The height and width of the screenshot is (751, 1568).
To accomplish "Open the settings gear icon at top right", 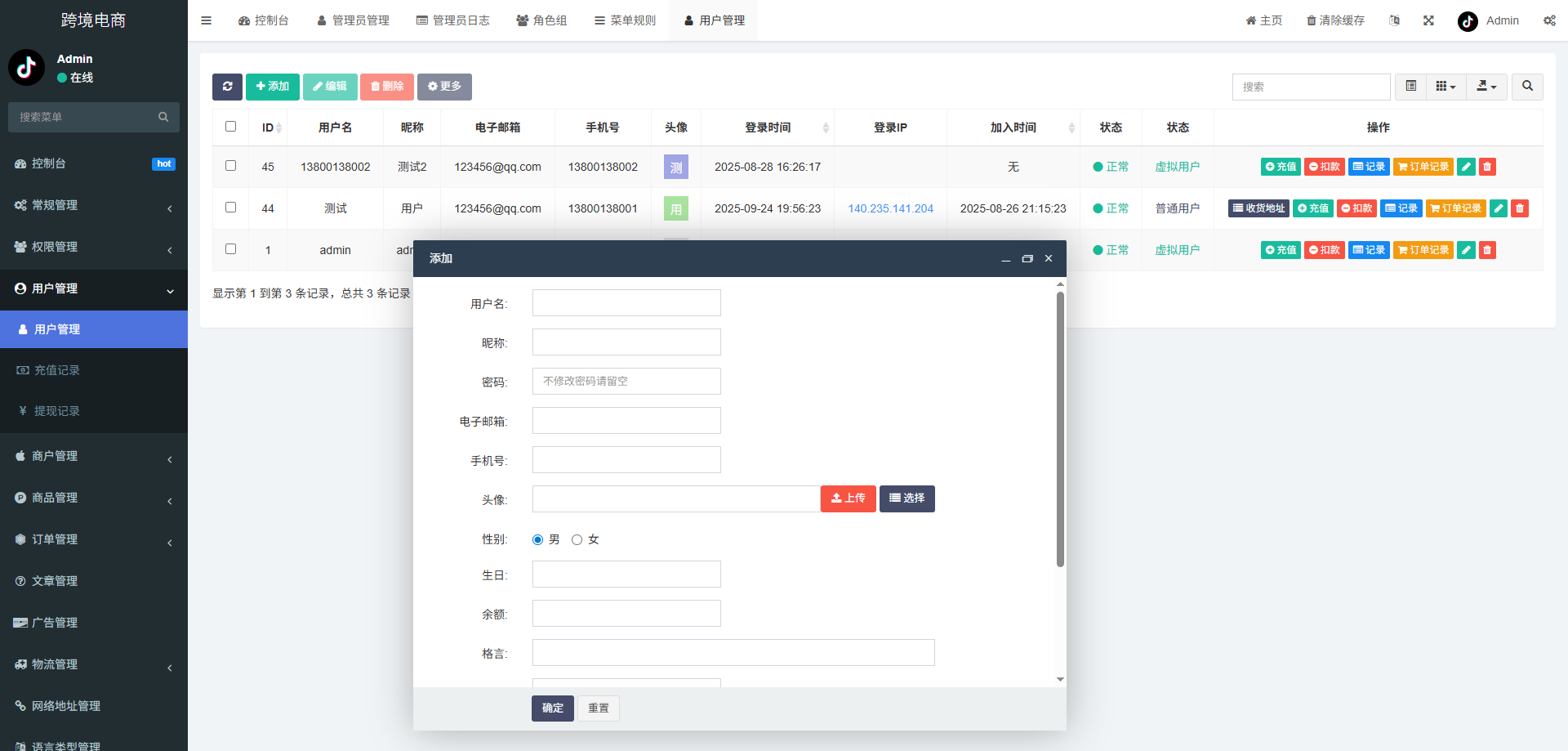I will 1549,20.
